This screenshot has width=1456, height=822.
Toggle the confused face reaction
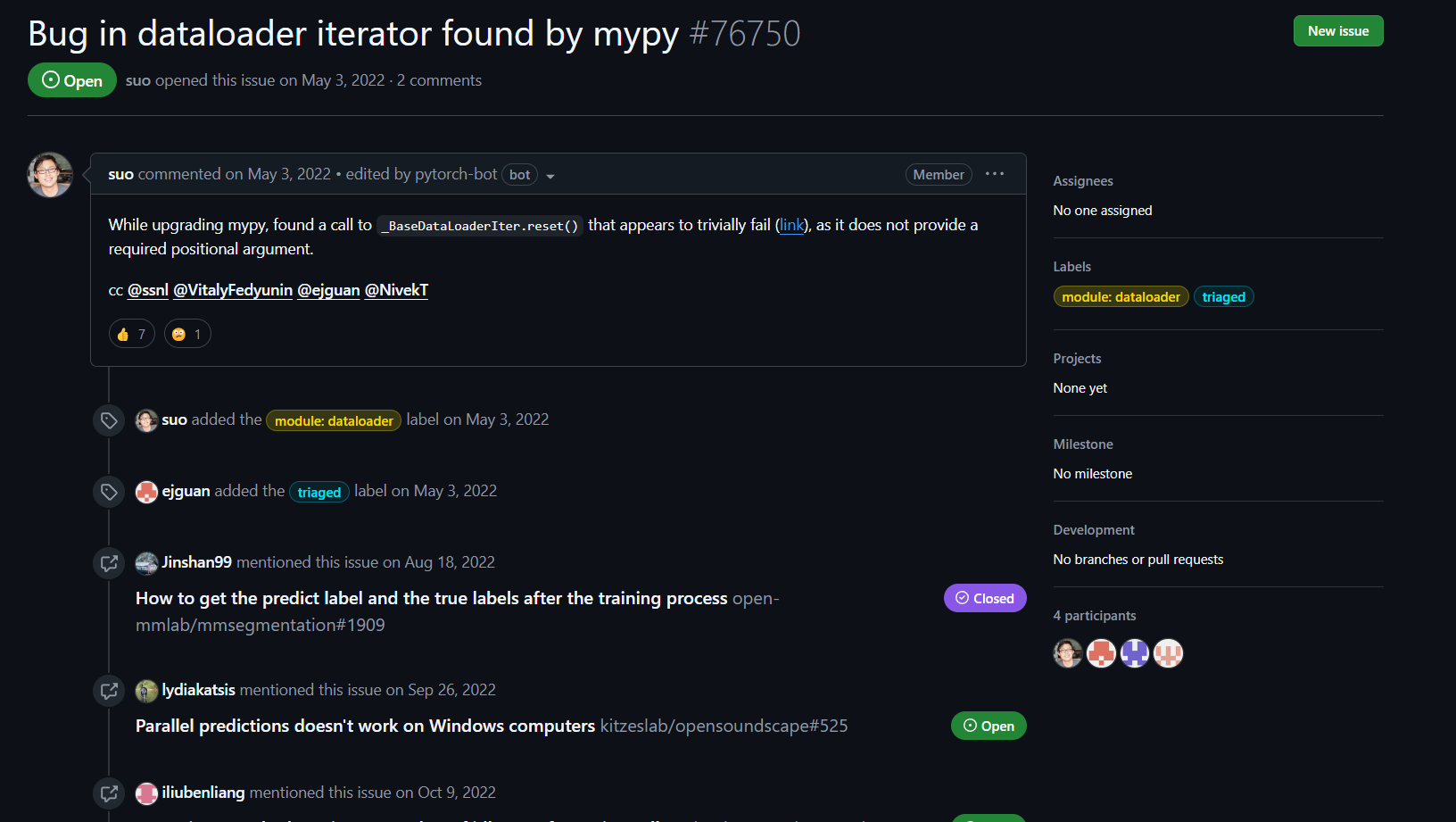coord(187,334)
